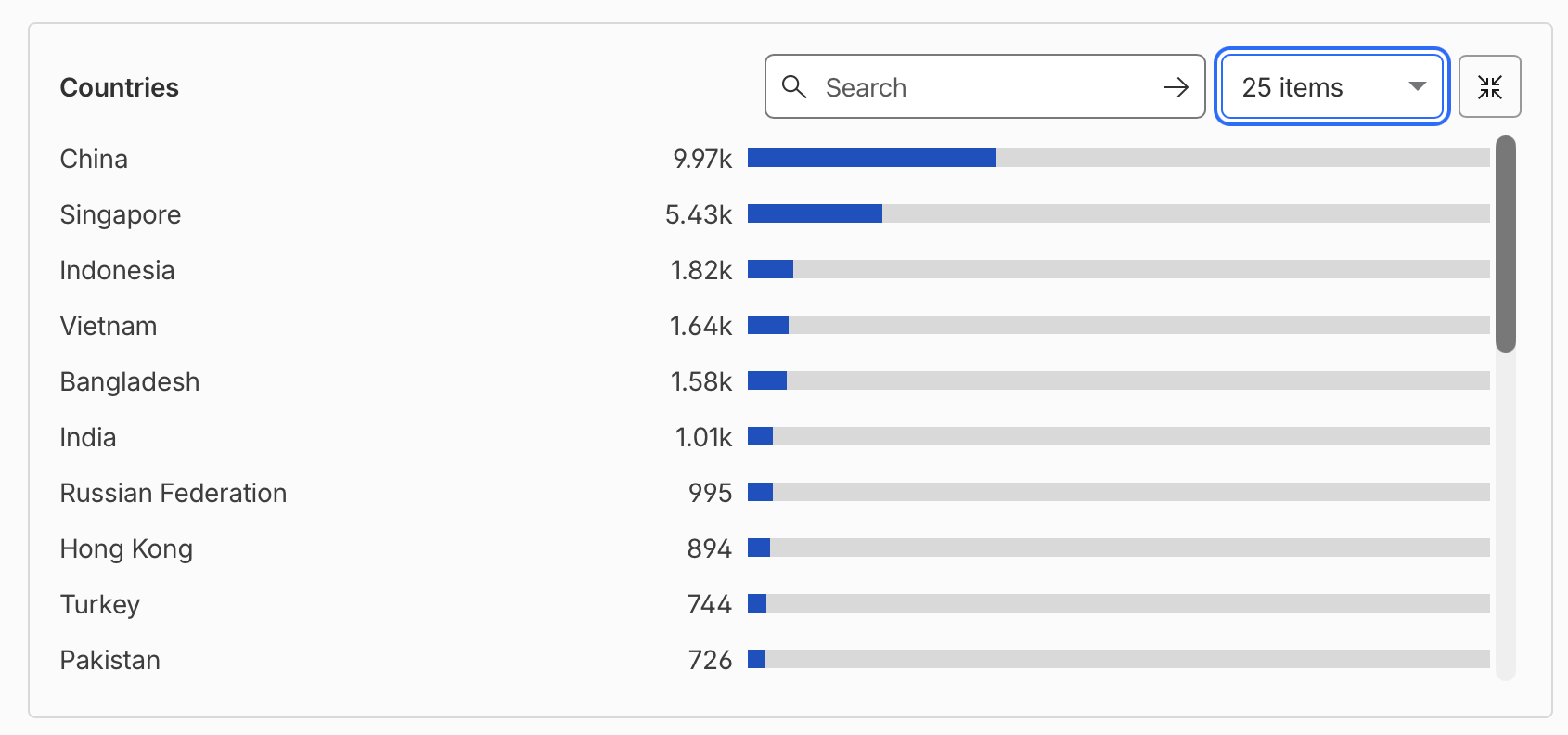Select the Russian Federation entry

(x=174, y=493)
